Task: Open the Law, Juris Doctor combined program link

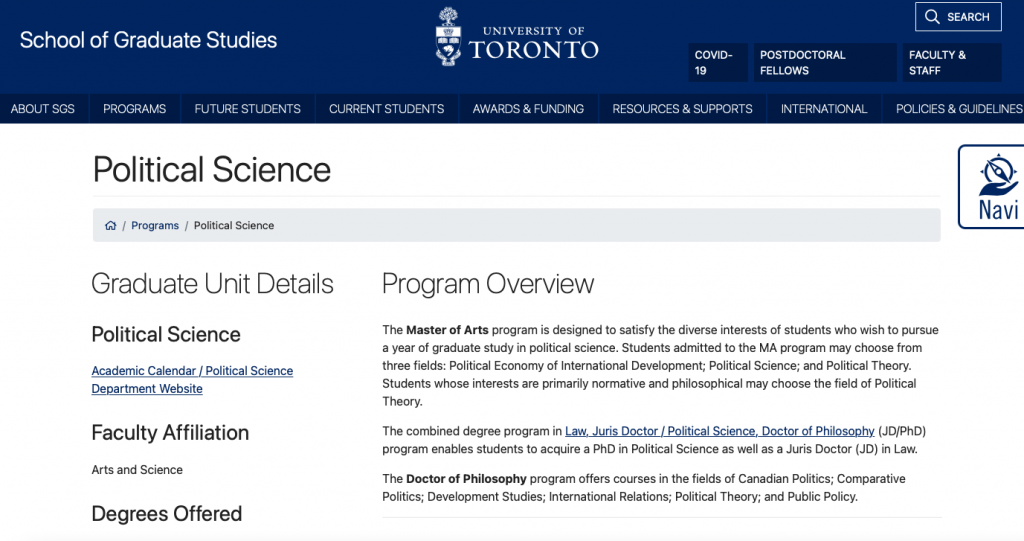Action: [719, 431]
